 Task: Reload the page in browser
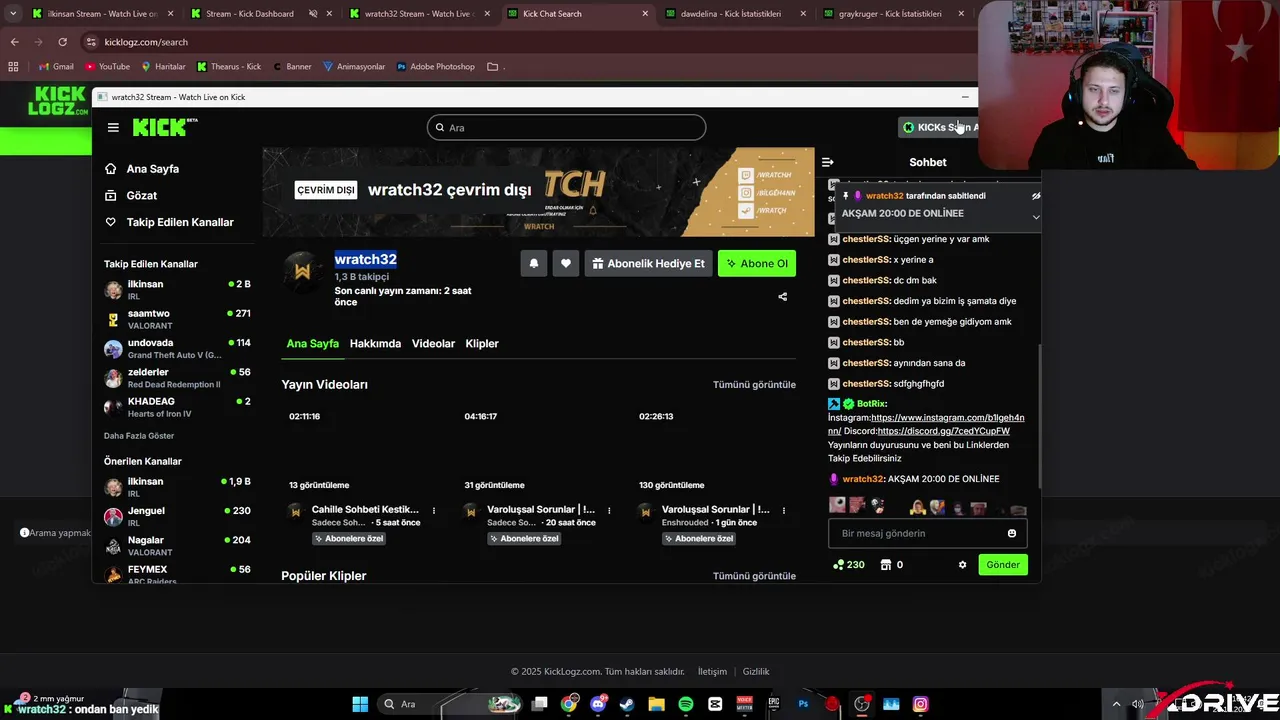[62, 42]
